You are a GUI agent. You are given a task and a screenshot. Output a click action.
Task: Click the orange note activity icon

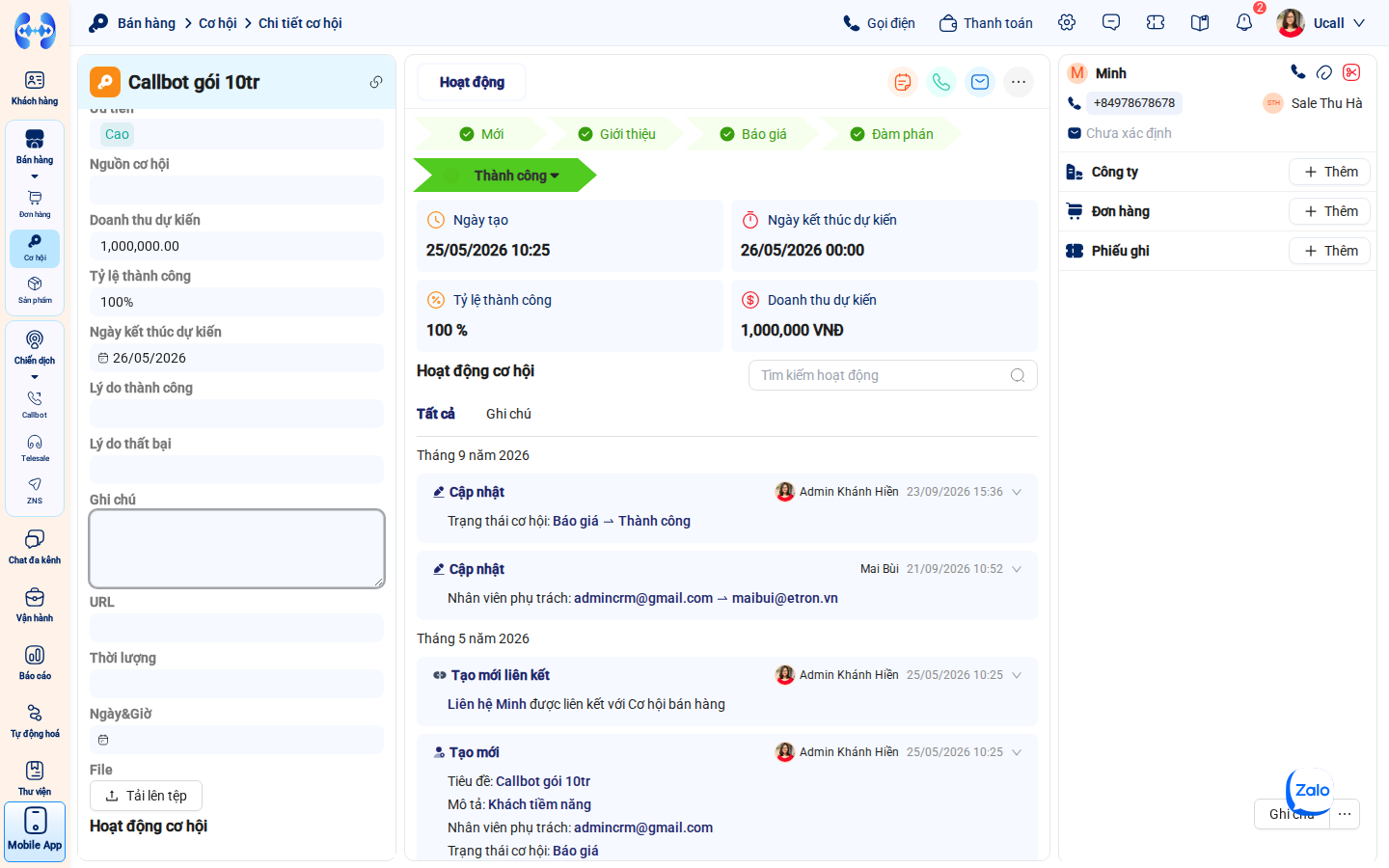[903, 82]
